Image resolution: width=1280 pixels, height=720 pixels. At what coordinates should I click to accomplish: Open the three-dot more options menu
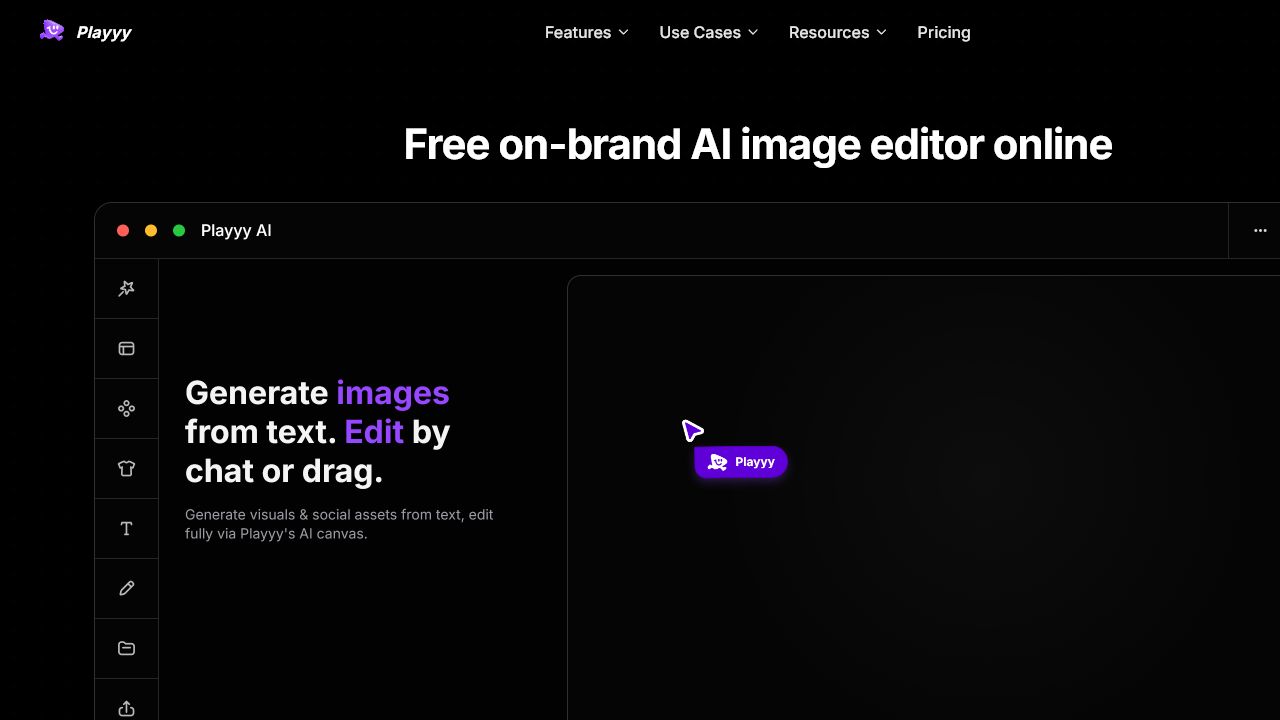tap(1260, 231)
